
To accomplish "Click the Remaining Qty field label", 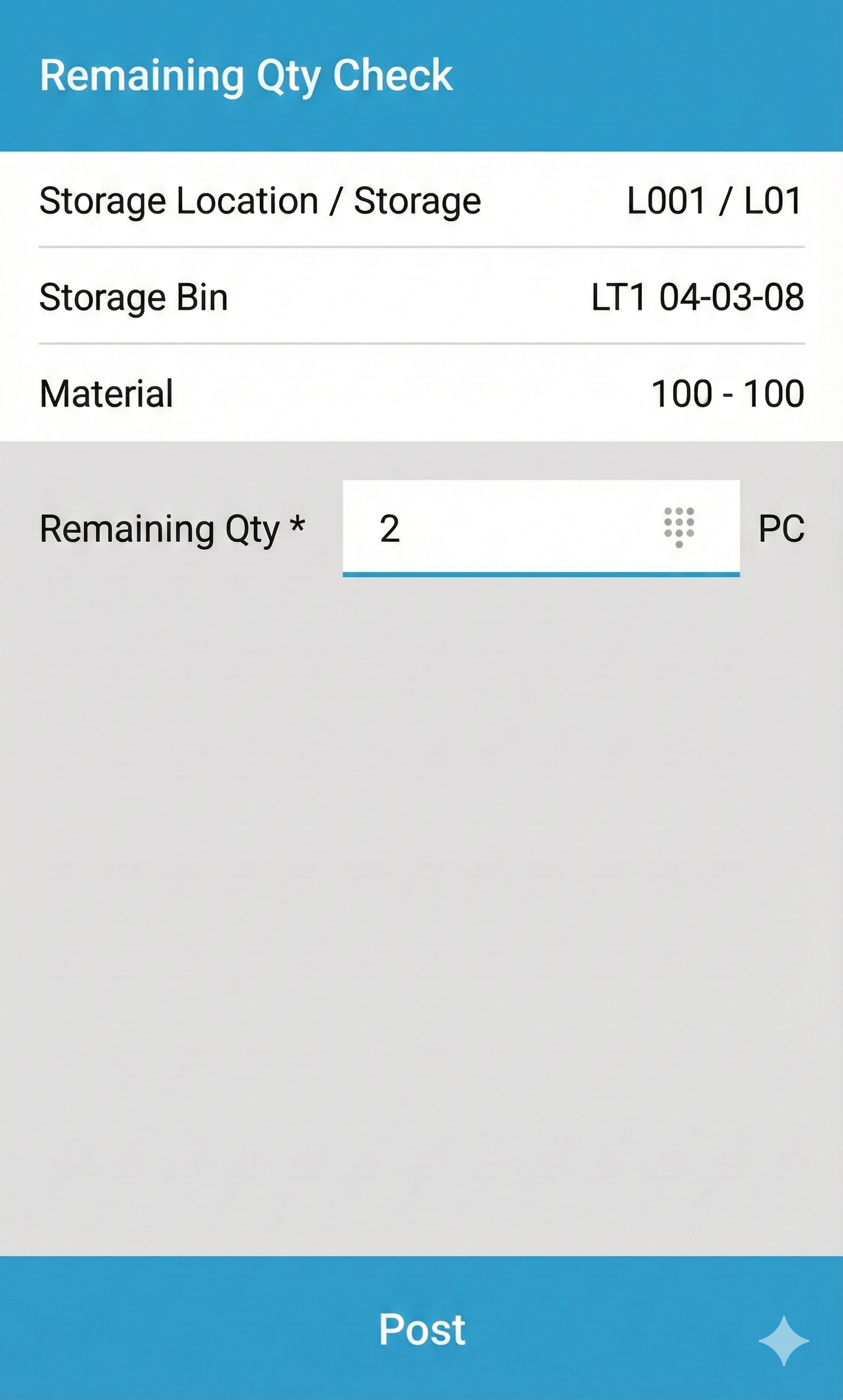I will [x=159, y=529].
